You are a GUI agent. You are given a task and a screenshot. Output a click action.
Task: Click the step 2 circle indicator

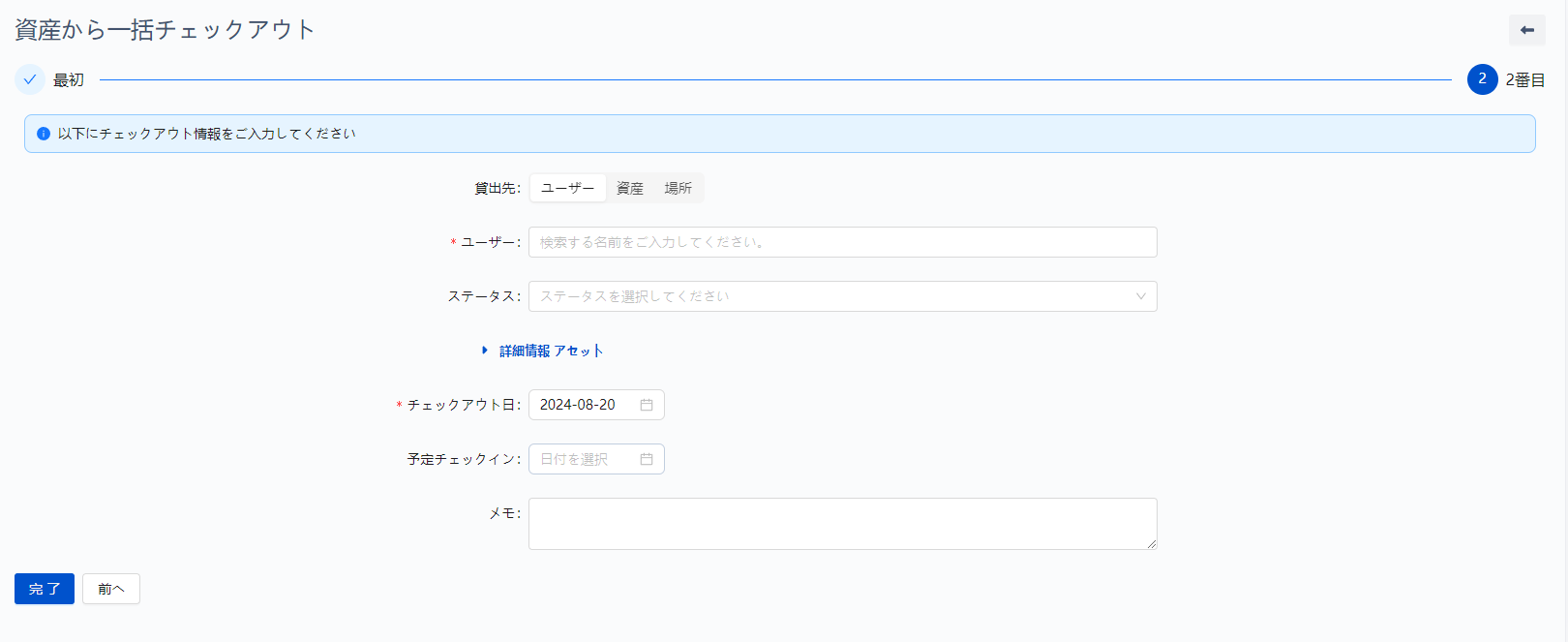(1482, 79)
